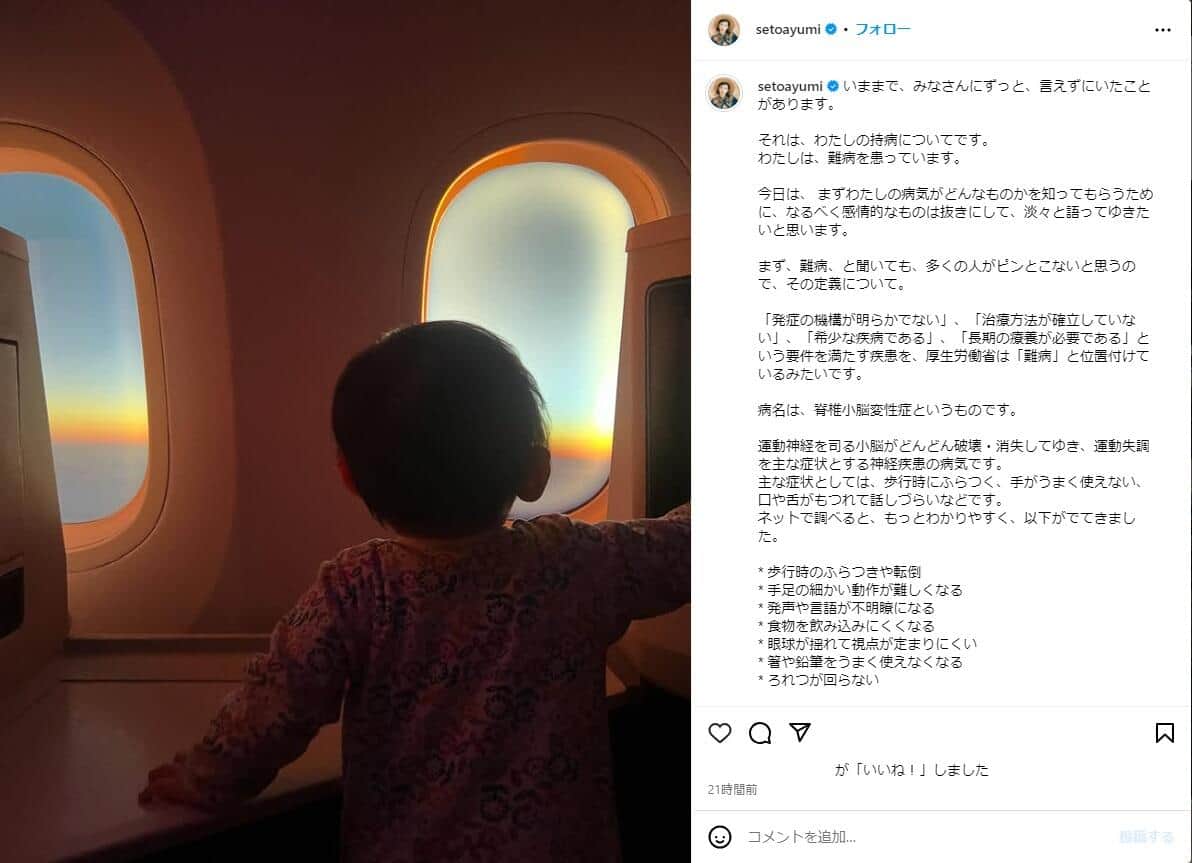Viewport: 1192px width, 863px height.
Task: Open setoayumi username in the header
Action: [x=788, y=29]
